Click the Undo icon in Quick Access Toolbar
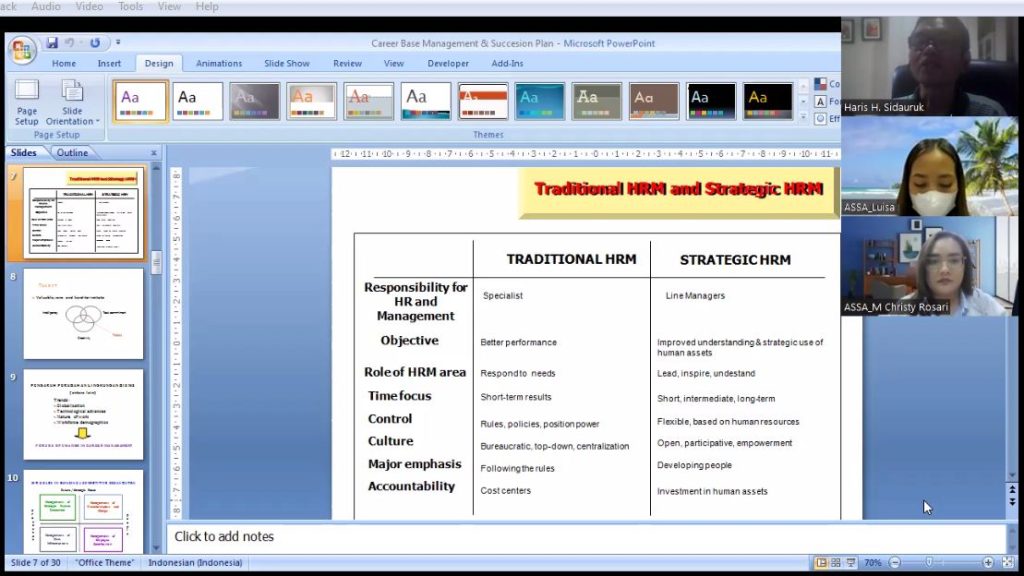This screenshot has width=1024, height=576. tap(70, 43)
